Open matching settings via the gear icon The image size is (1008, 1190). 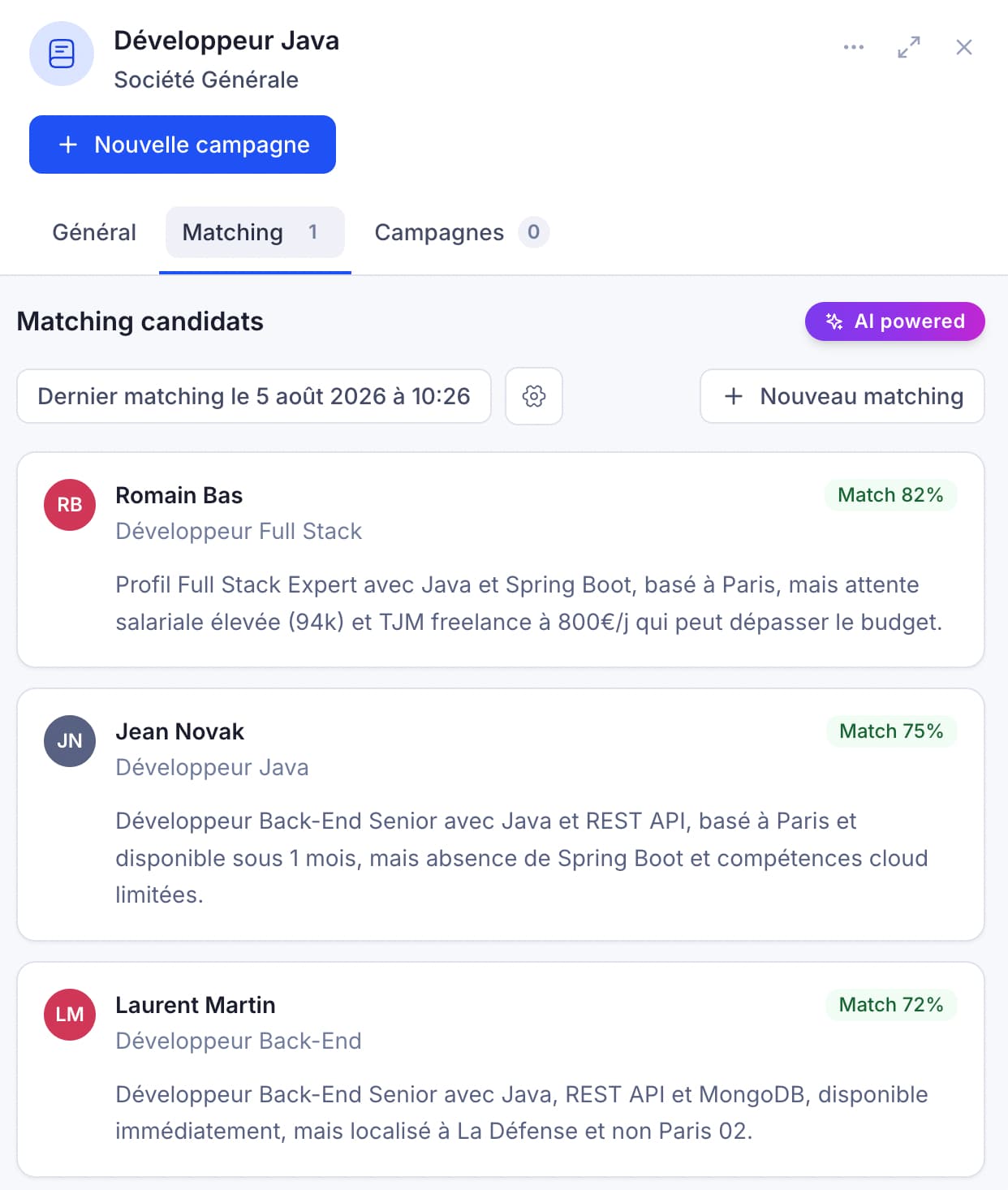(533, 396)
